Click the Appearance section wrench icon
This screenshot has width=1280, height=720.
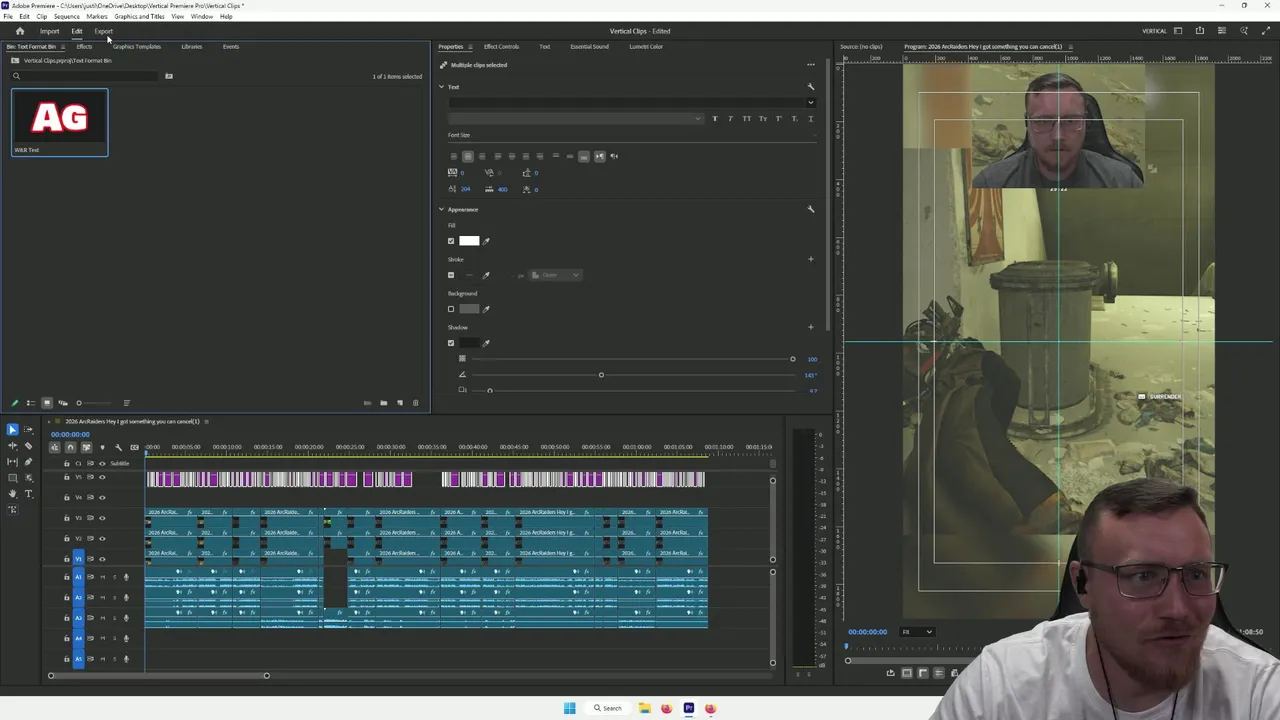point(811,209)
